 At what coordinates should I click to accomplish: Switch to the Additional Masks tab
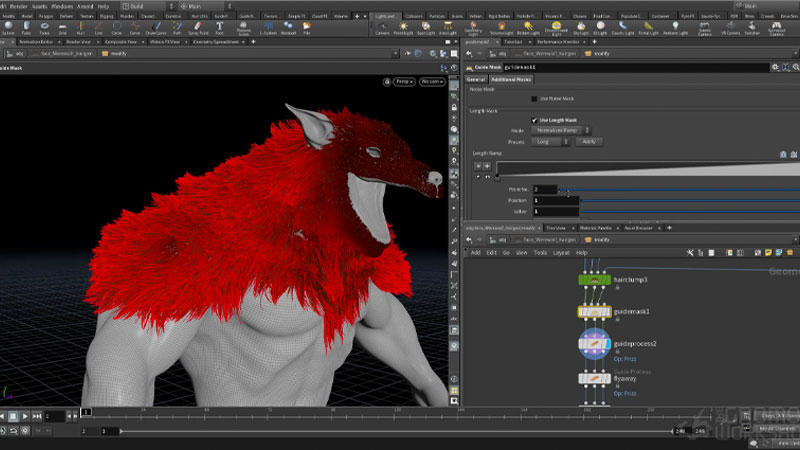[511, 80]
